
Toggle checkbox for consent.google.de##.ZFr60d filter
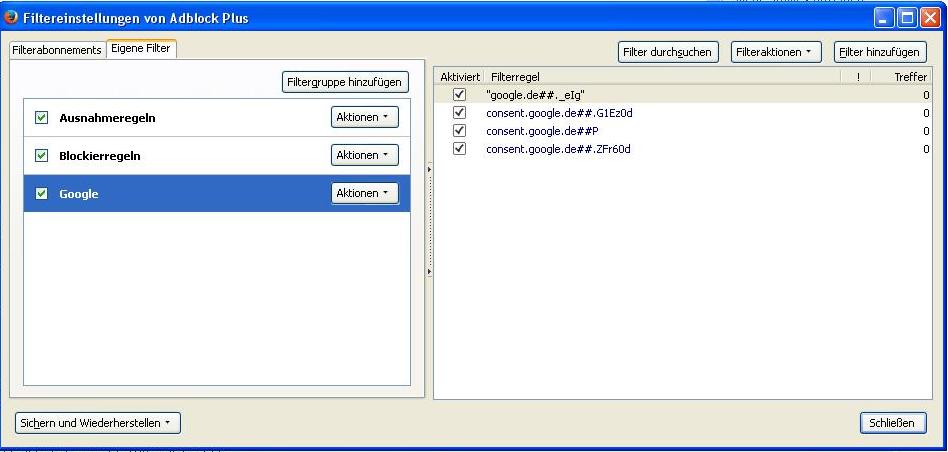coord(459,149)
